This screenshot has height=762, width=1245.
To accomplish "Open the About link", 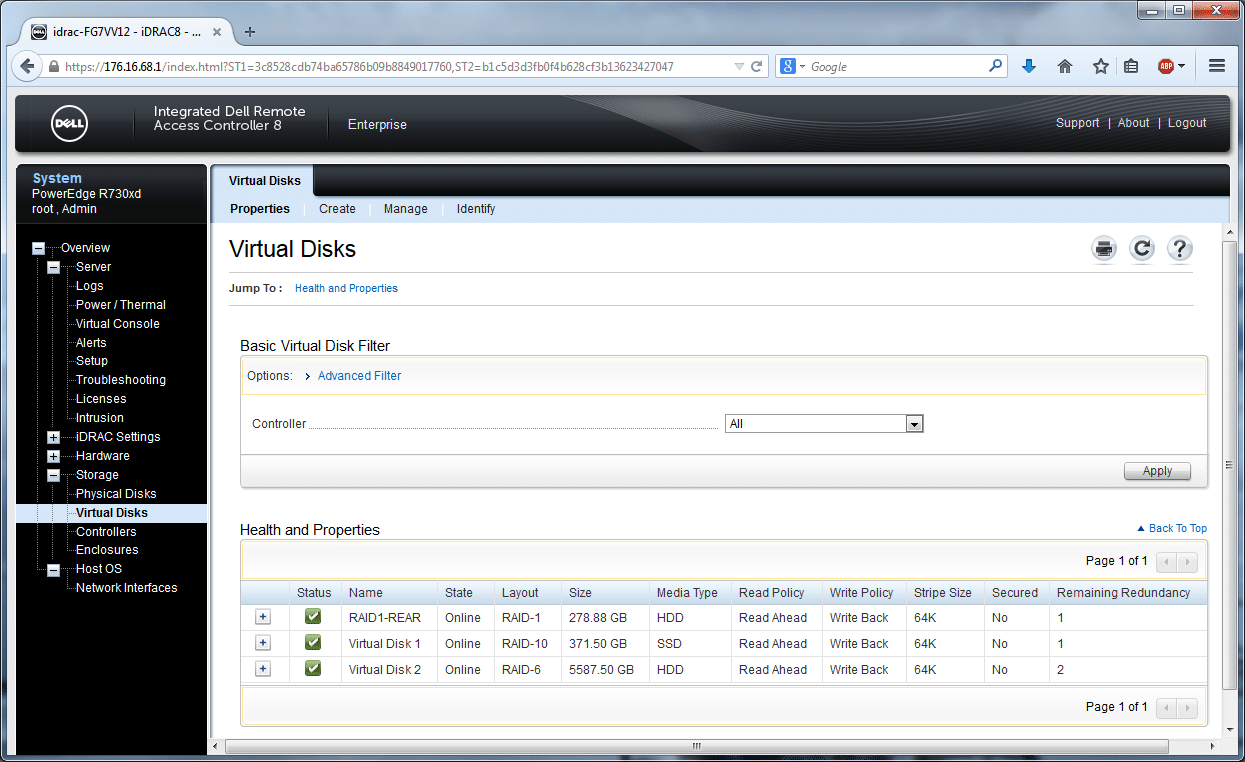I will pos(1133,123).
